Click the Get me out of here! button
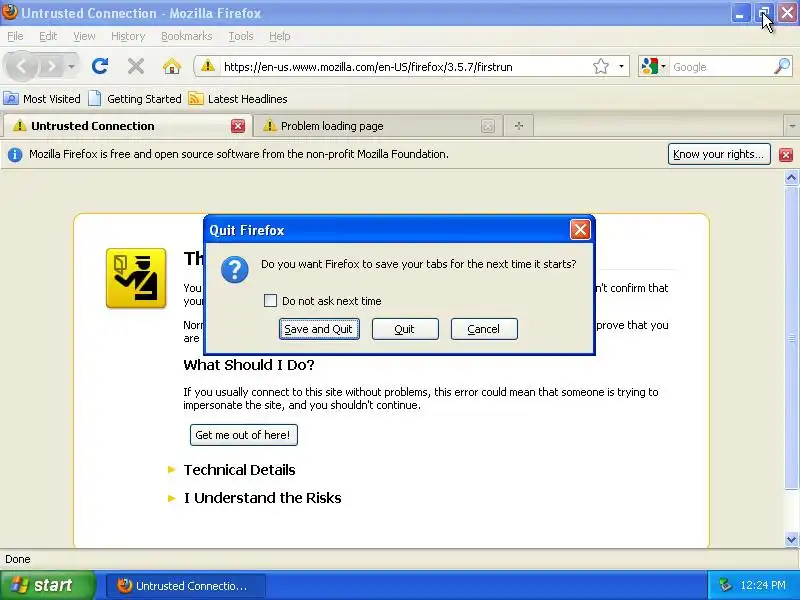Image resolution: width=800 pixels, height=600 pixels. click(x=243, y=435)
